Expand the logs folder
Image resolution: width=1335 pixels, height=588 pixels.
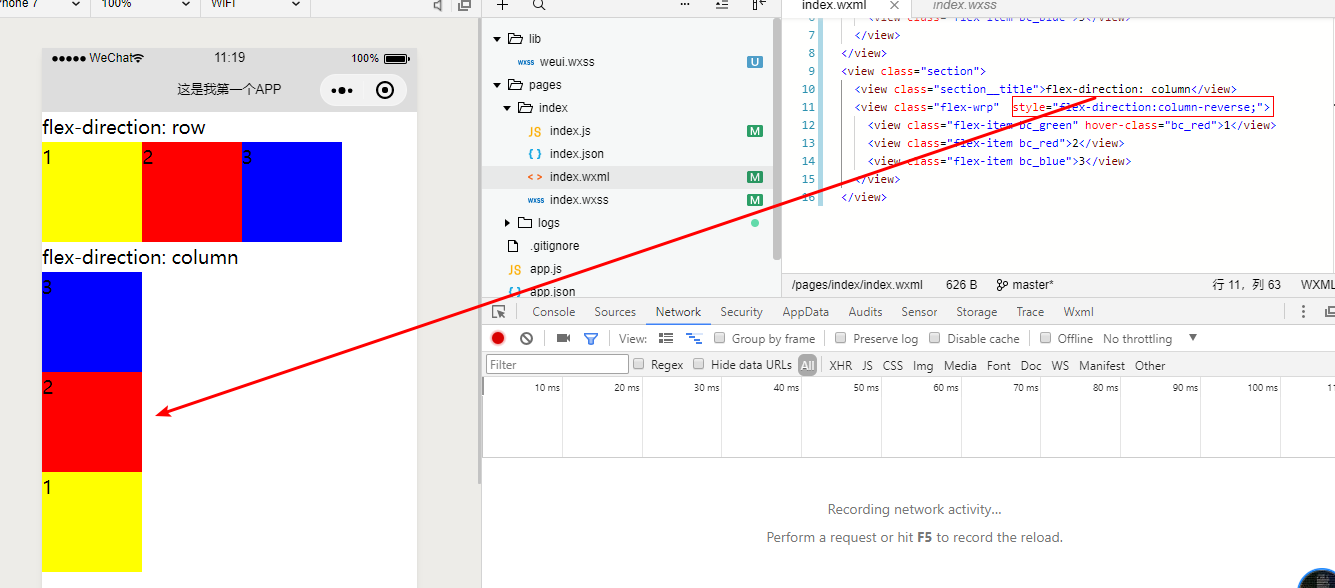pyautogui.click(x=507, y=223)
